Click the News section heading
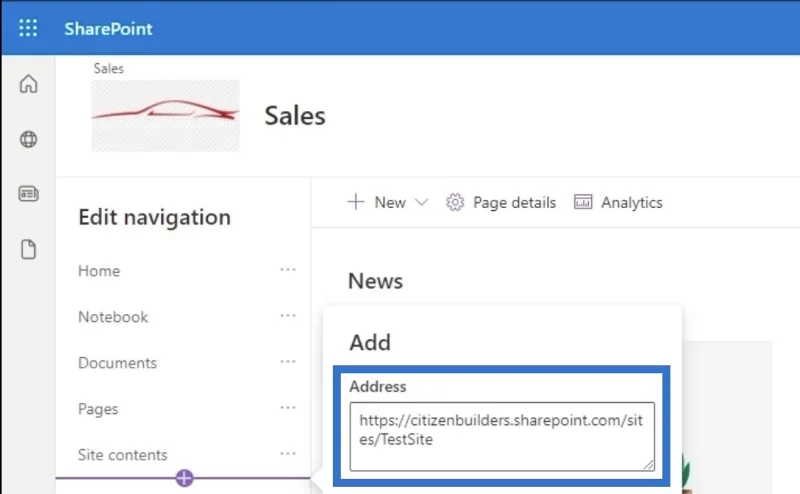The image size is (800, 494). pos(376,281)
